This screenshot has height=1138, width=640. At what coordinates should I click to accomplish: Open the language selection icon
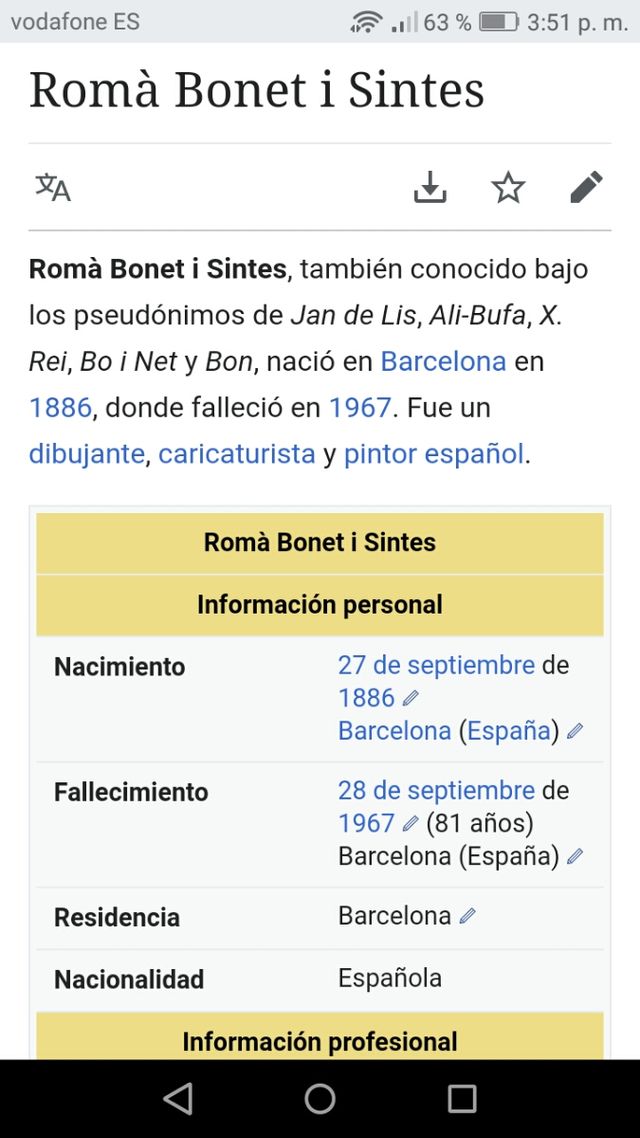tap(52, 187)
